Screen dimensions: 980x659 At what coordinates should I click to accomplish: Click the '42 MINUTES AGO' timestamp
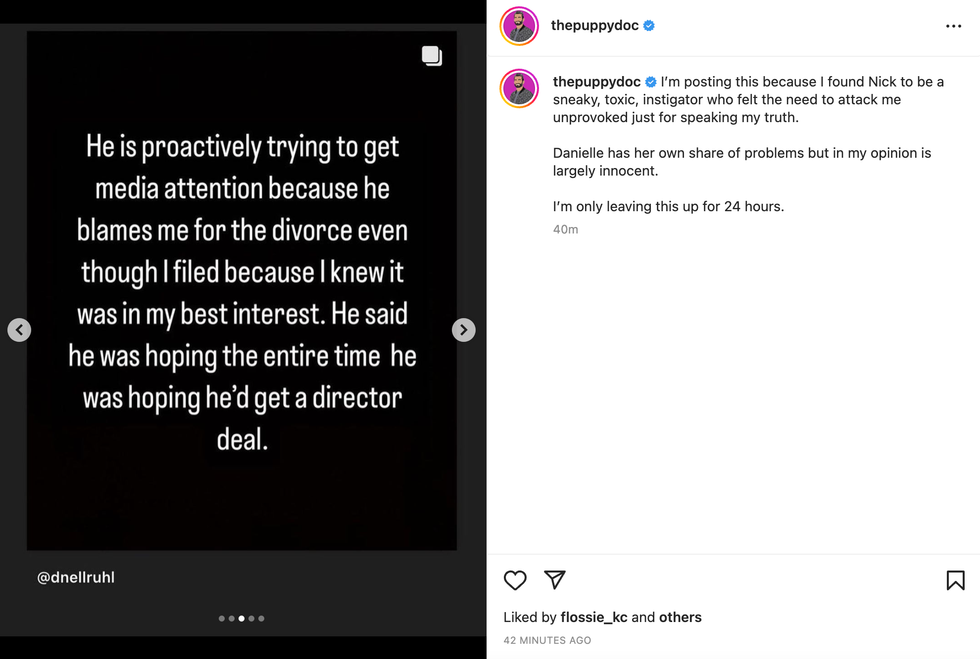(546, 640)
